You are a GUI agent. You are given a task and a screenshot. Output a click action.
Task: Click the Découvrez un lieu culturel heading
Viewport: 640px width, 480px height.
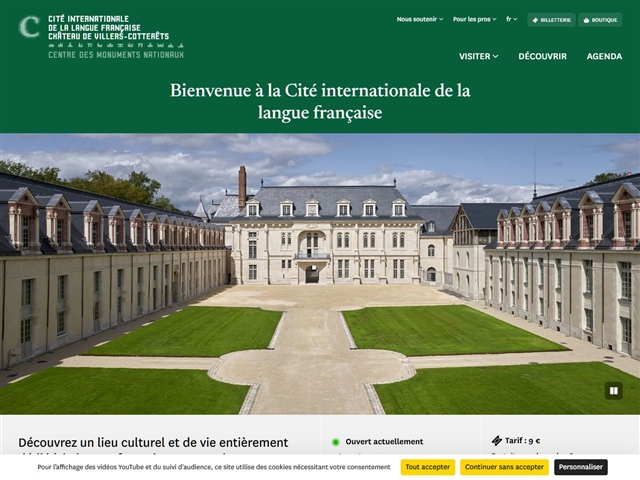click(x=153, y=443)
